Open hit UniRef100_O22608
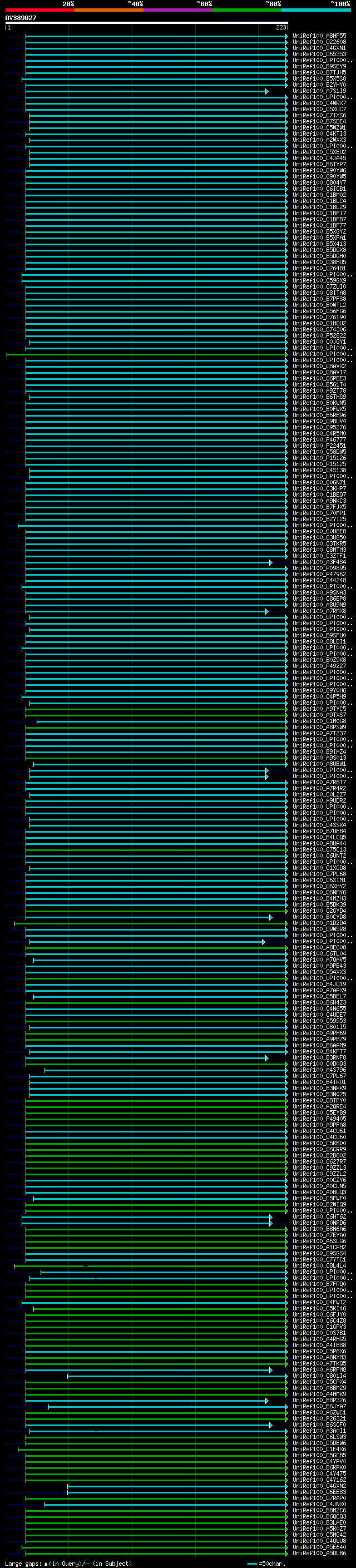Viewport: 356px width, 1568px height. click(319, 42)
